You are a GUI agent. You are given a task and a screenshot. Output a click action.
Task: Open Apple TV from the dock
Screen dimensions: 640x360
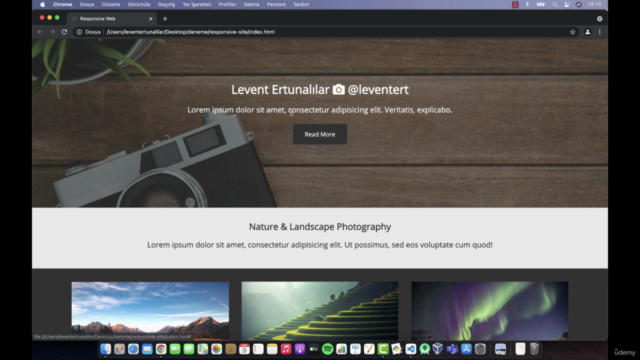pos(313,349)
